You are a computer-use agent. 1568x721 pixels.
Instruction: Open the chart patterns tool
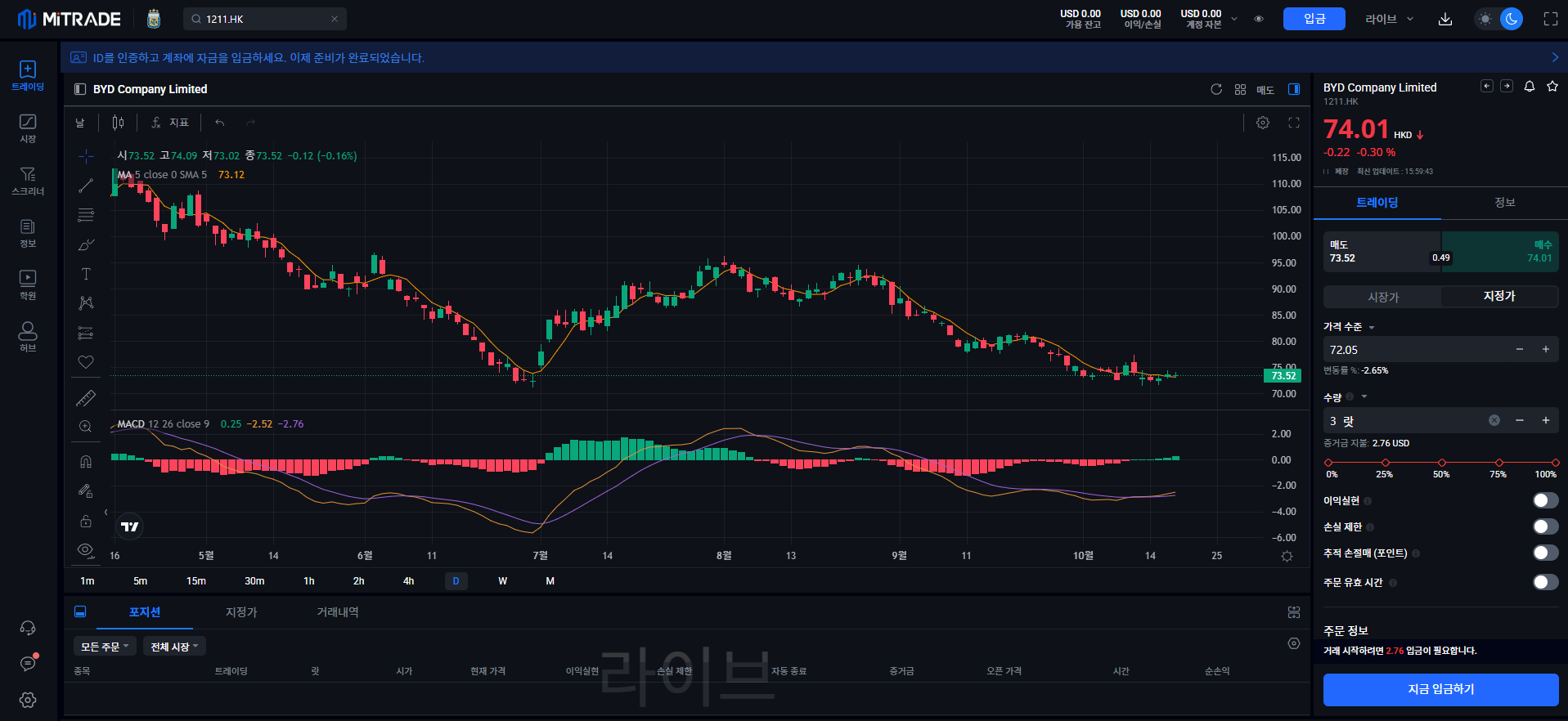point(86,303)
